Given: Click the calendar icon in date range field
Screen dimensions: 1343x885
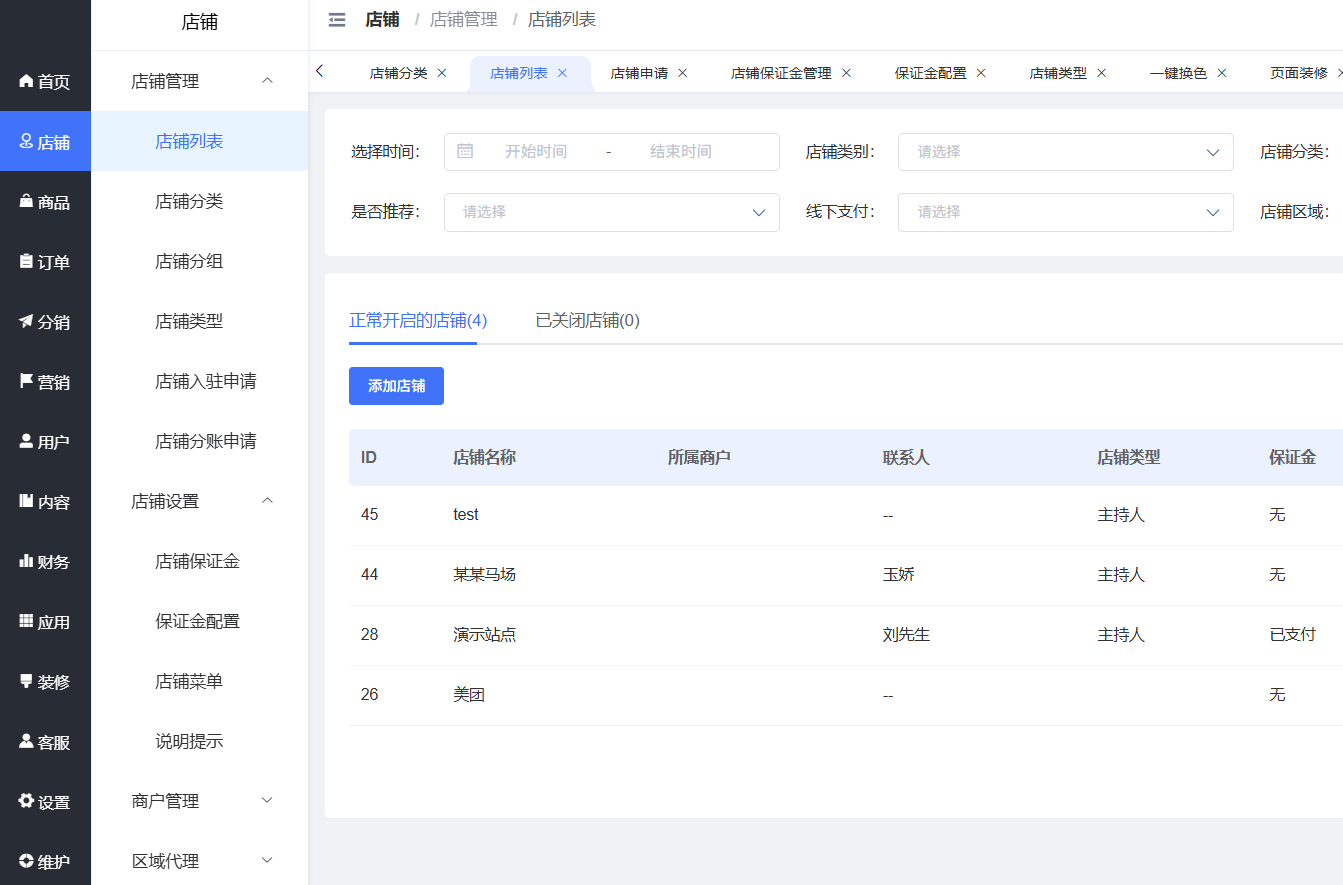Looking at the screenshot, I should tap(465, 151).
